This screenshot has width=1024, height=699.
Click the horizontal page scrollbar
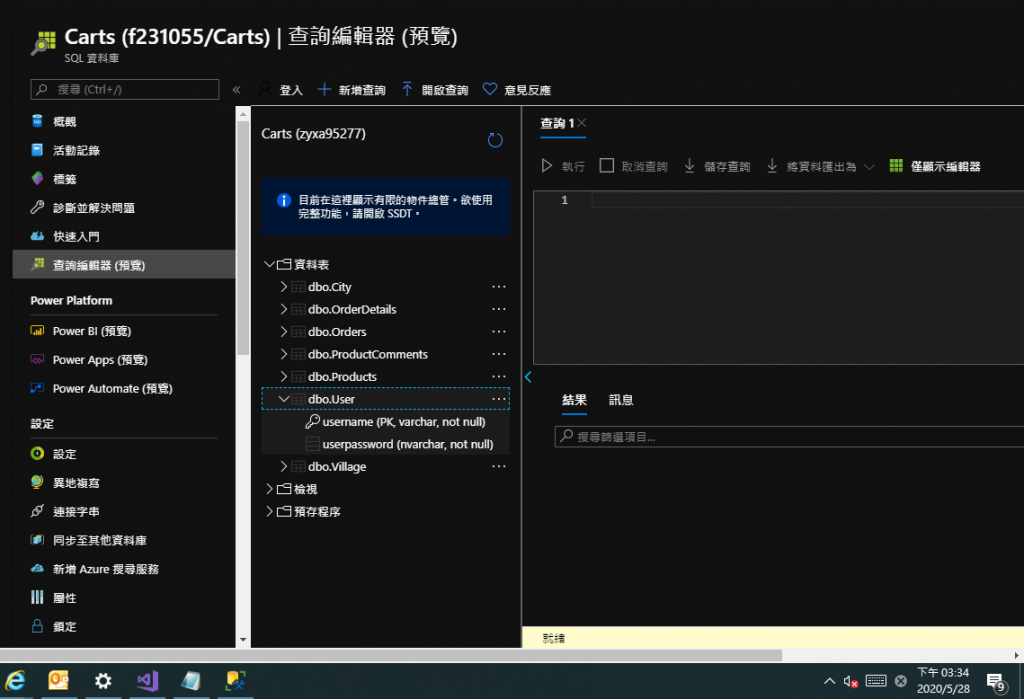tap(391, 655)
